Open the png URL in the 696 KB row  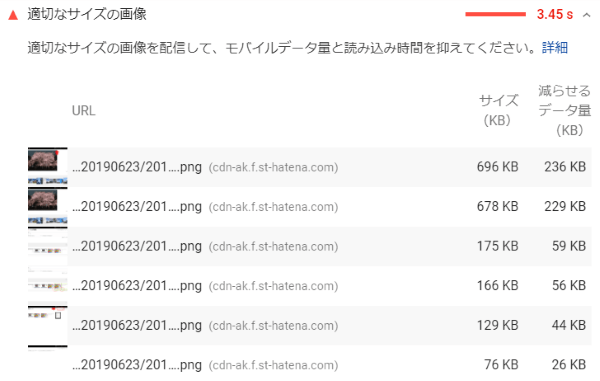point(137,167)
